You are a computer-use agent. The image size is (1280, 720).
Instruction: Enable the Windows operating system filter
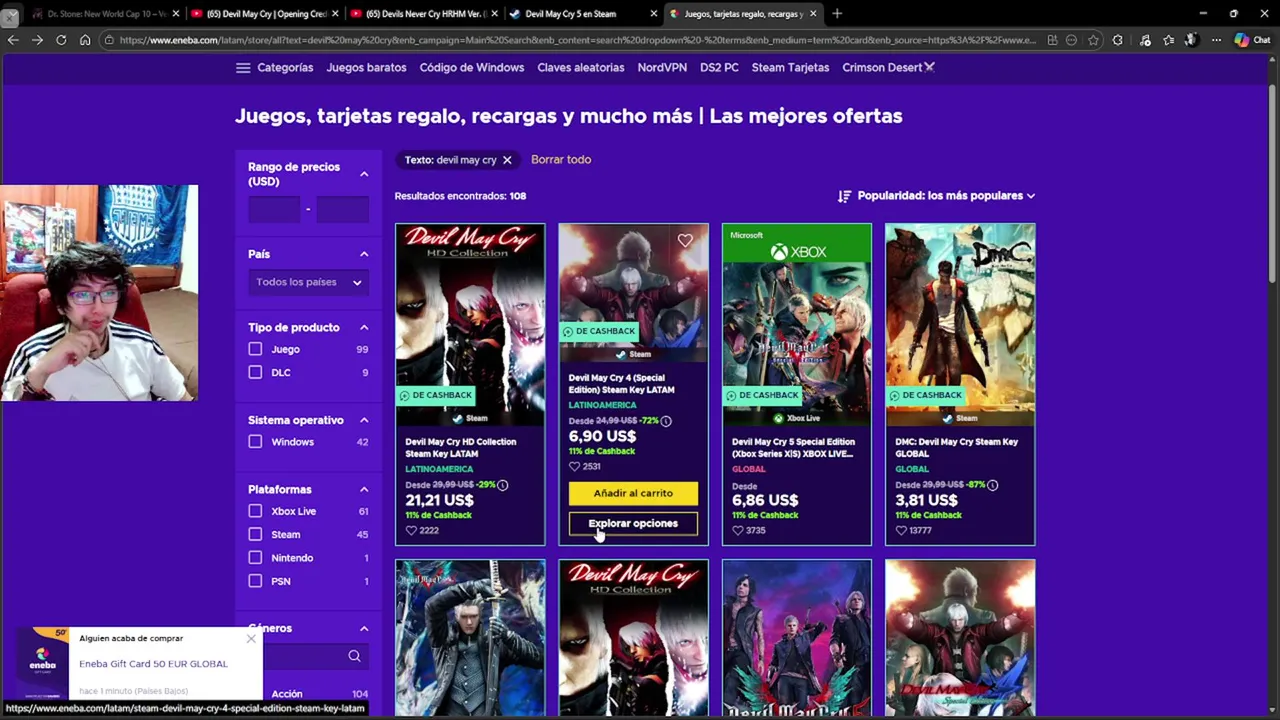click(255, 442)
